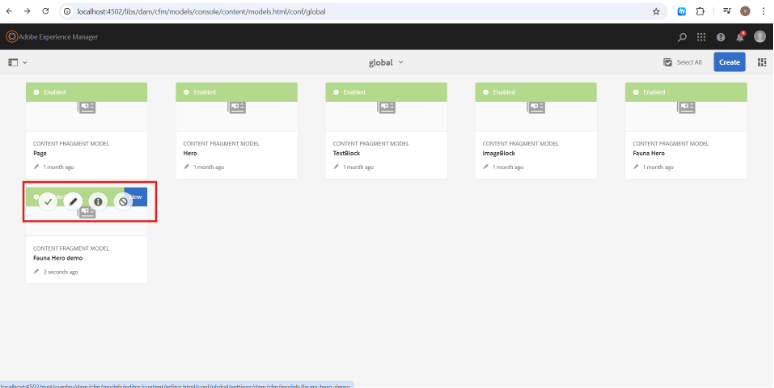774x388 pixels.
Task: Click the Hero model title
Action: click(190, 153)
